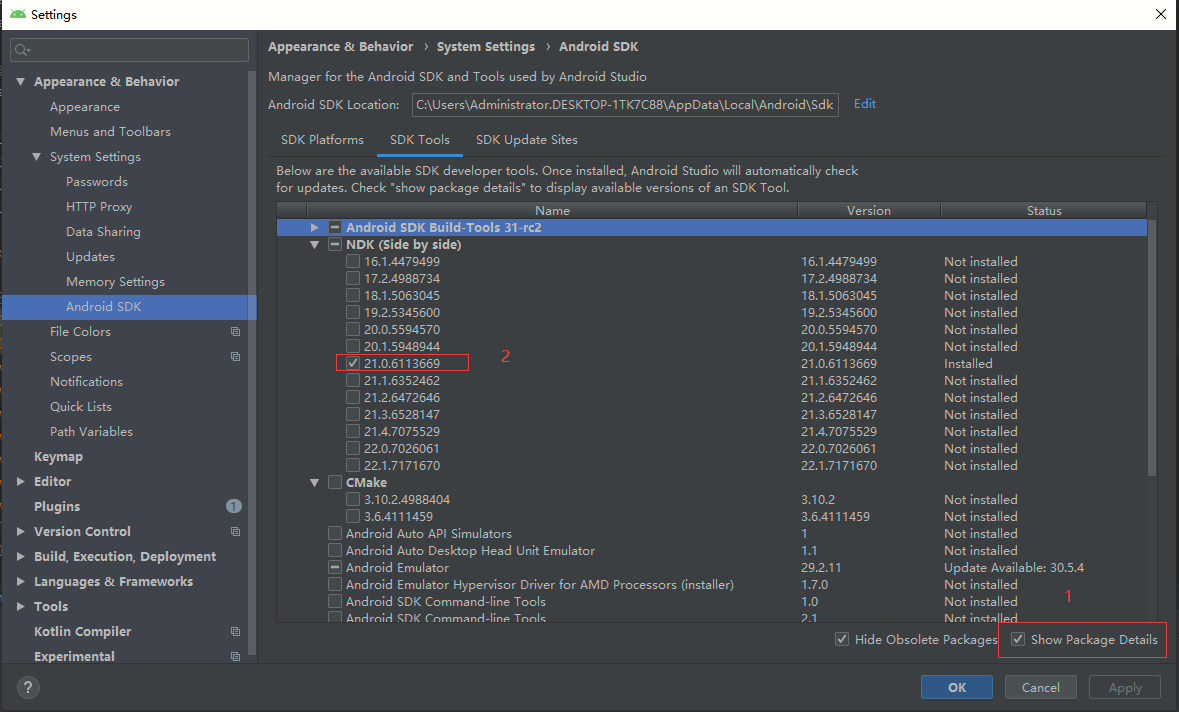Check NDK version 20.1.5948944
Viewport: 1179px width, 712px height.
pyautogui.click(x=353, y=347)
